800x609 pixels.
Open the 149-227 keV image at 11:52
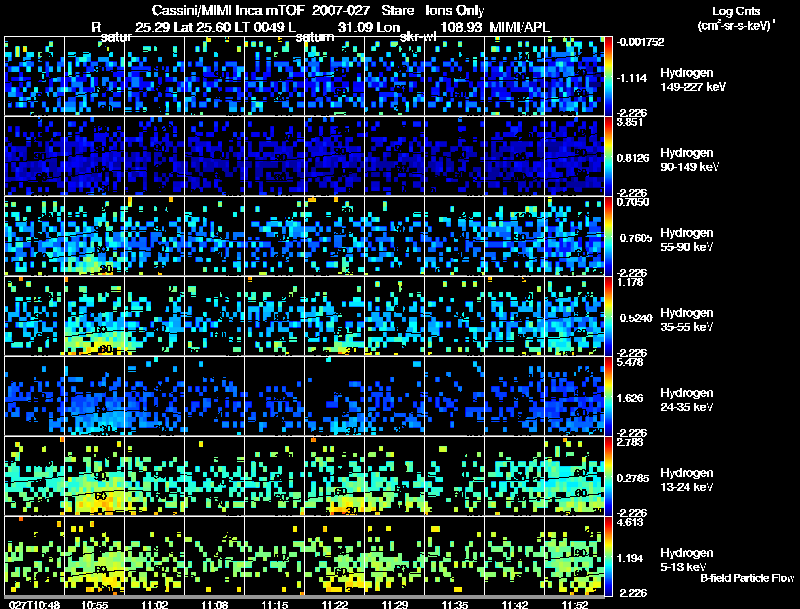(574, 76)
